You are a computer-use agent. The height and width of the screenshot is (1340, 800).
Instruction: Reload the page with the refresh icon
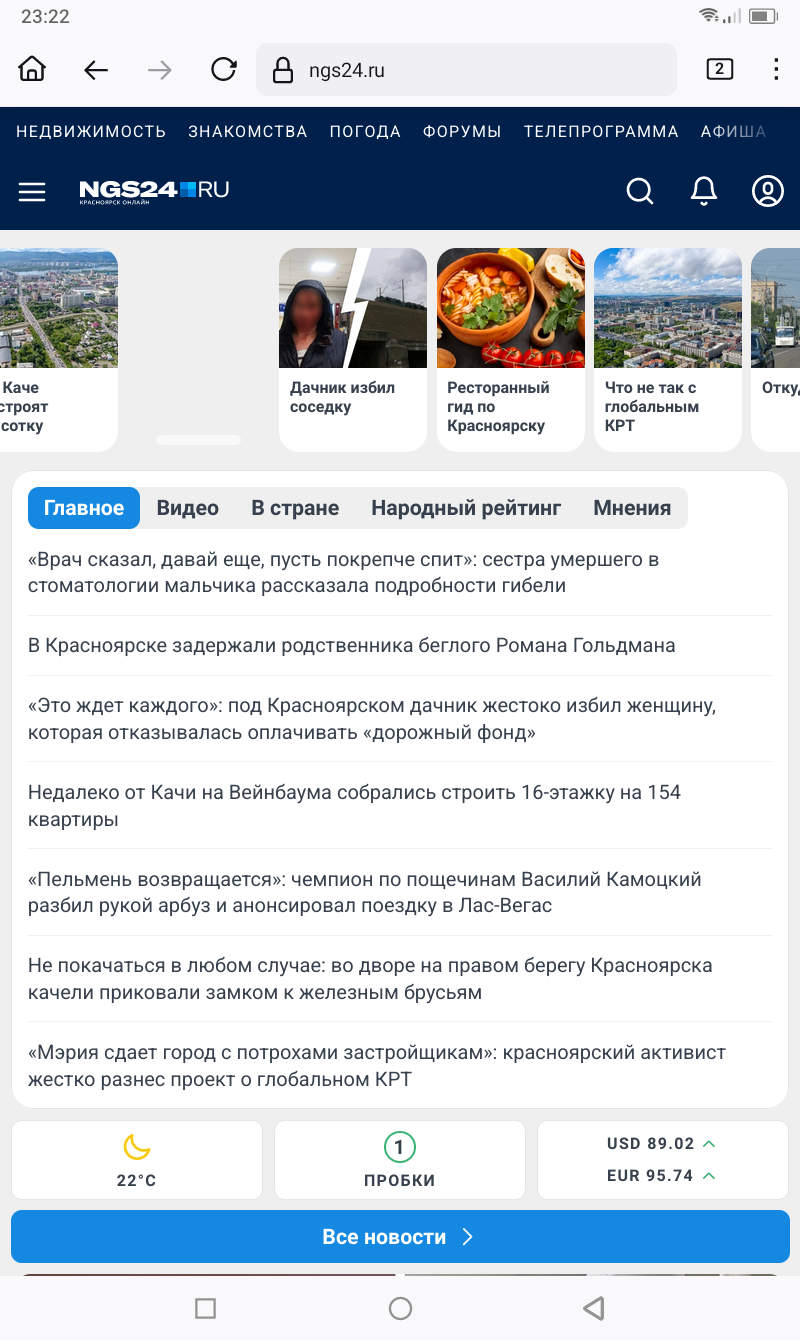tap(223, 70)
